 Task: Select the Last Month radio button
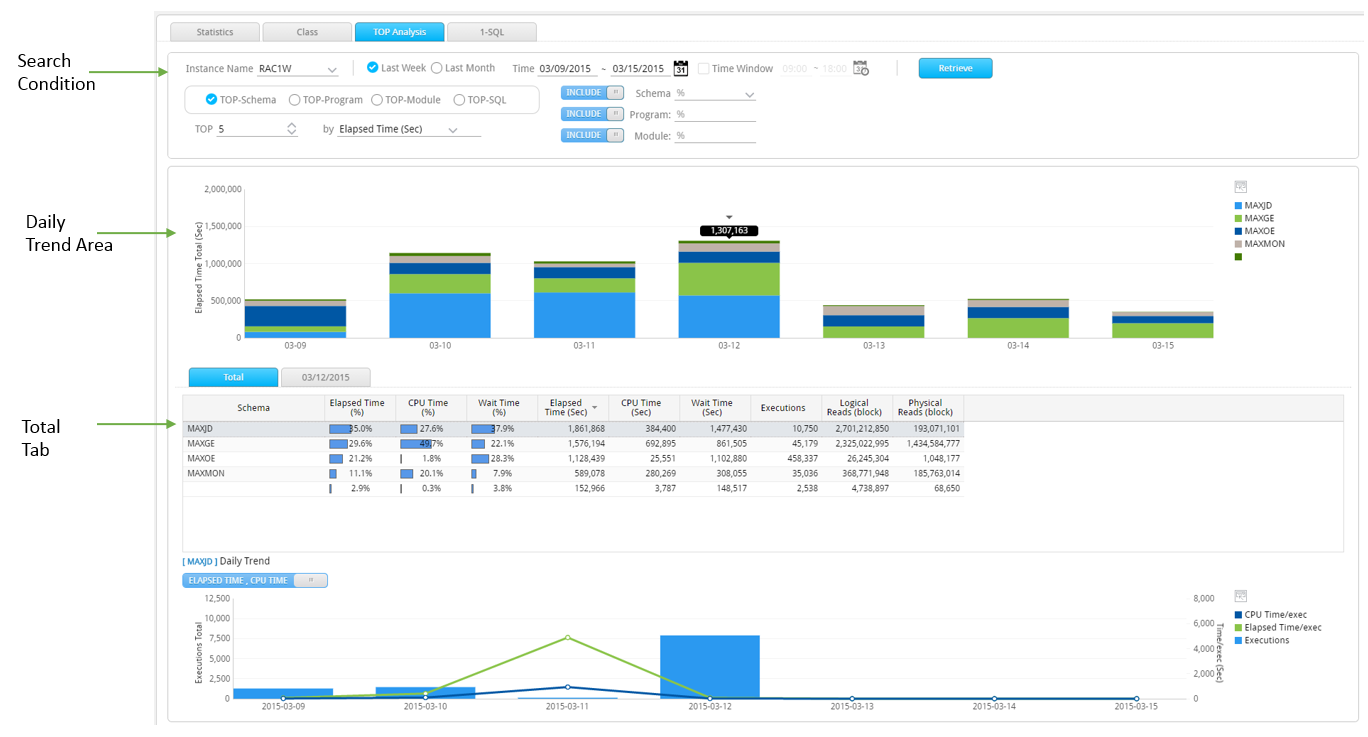pos(436,68)
